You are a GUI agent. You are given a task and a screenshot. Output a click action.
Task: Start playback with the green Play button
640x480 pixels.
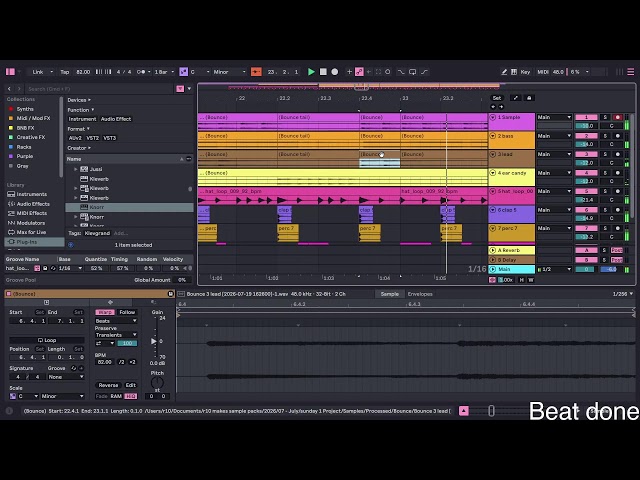click(x=311, y=72)
